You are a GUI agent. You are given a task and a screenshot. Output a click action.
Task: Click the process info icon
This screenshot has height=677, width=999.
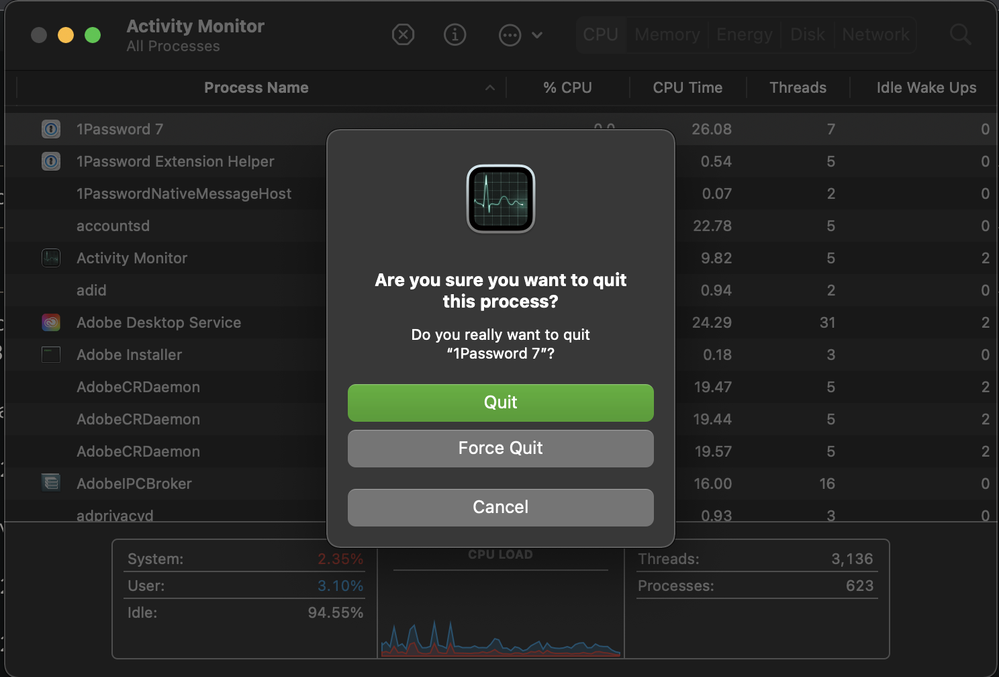point(455,35)
